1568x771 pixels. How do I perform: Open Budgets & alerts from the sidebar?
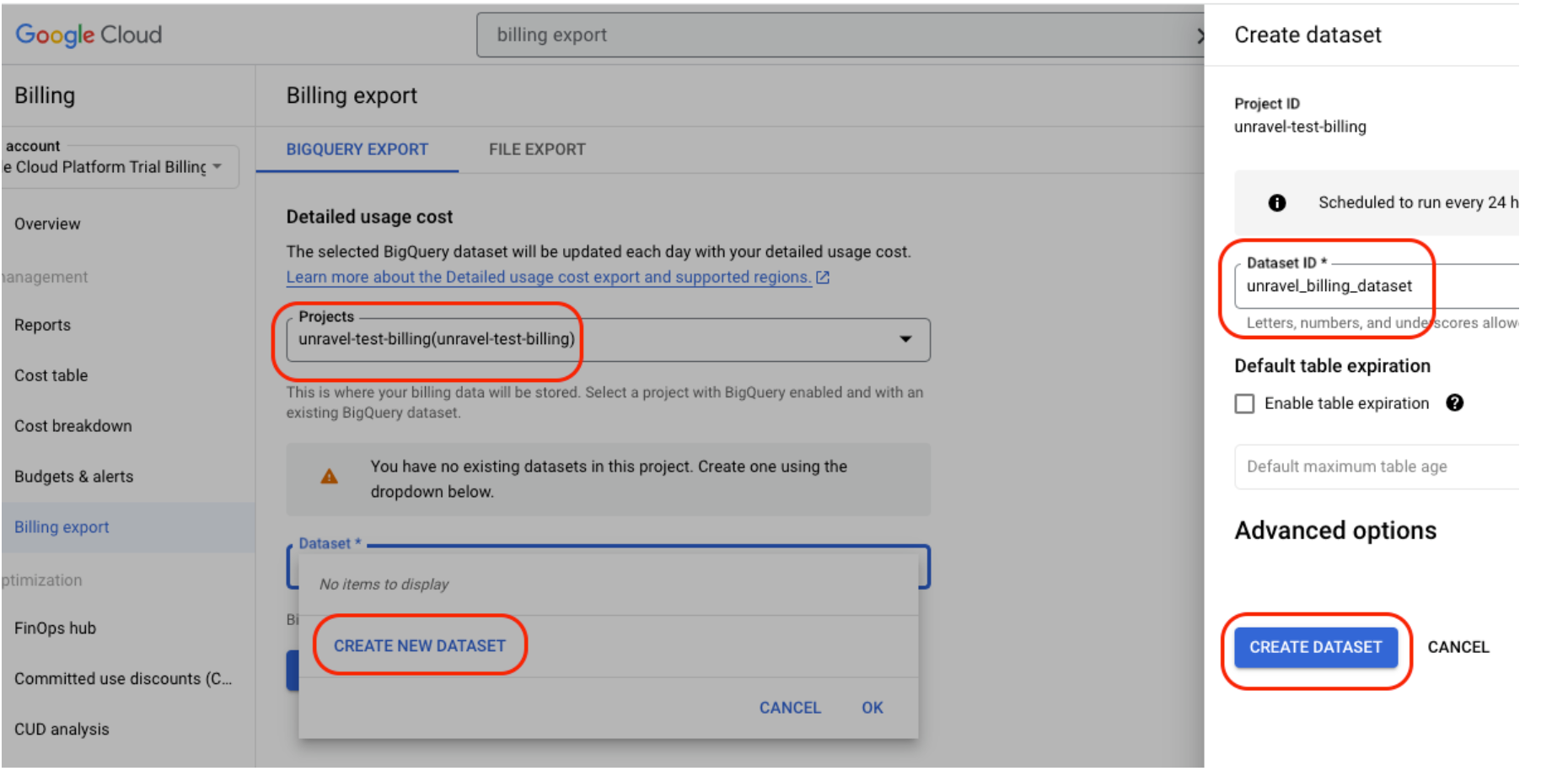[73, 476]
